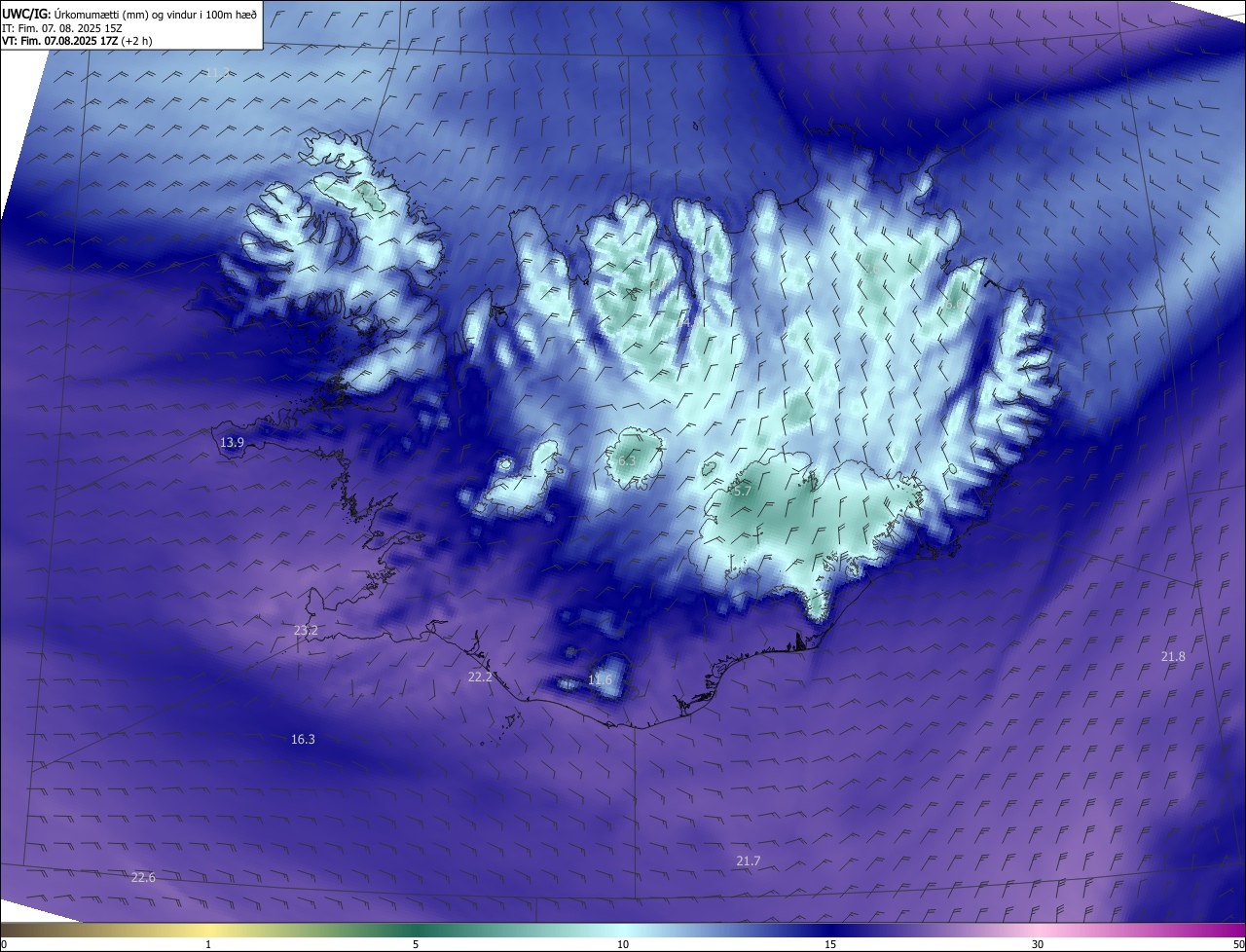
Task: Click the 0 tick on the color scale
Action: (4, 945)
